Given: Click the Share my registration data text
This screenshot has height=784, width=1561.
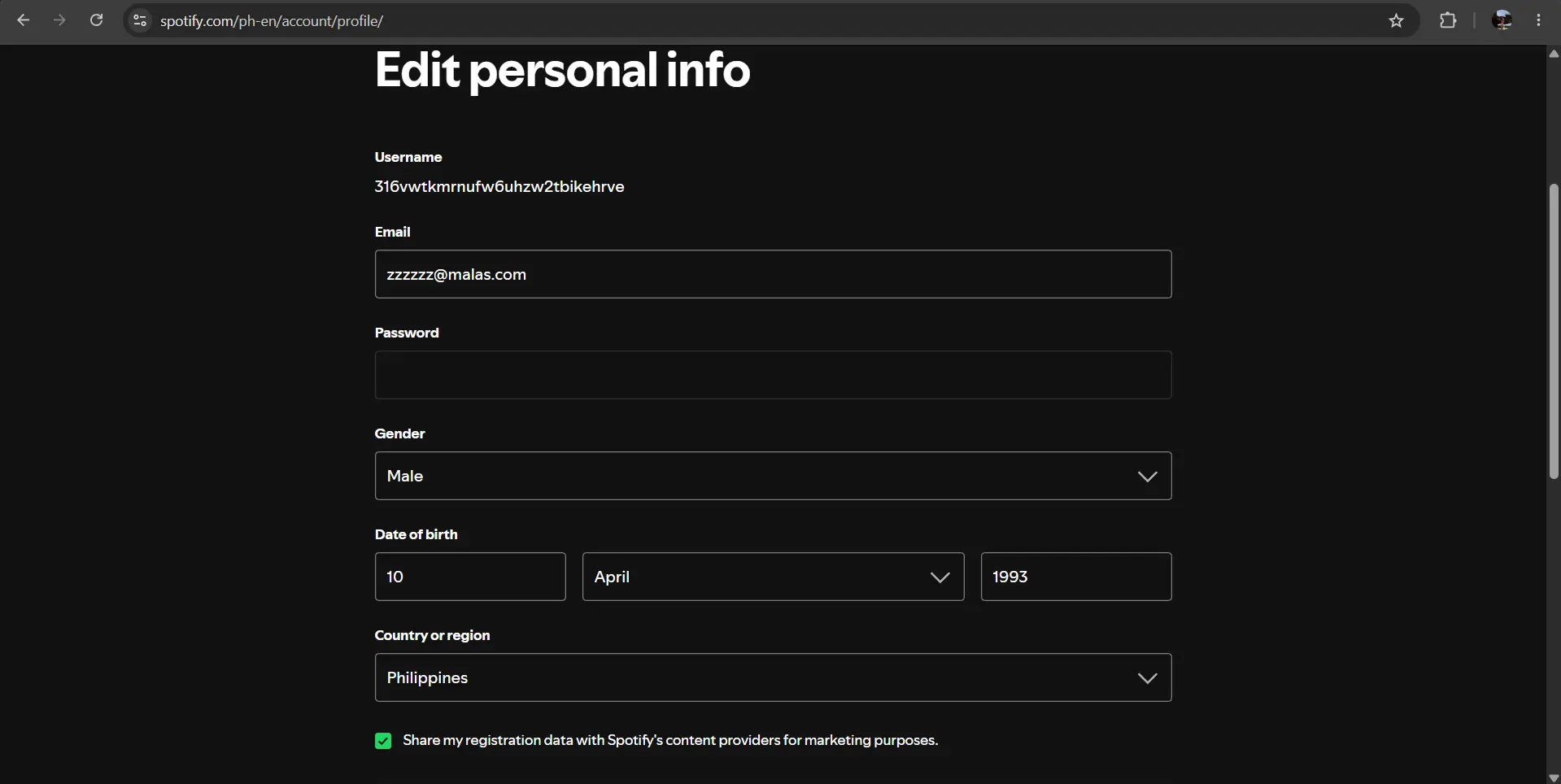Looking at the screenshot, I should click(670, 740).
